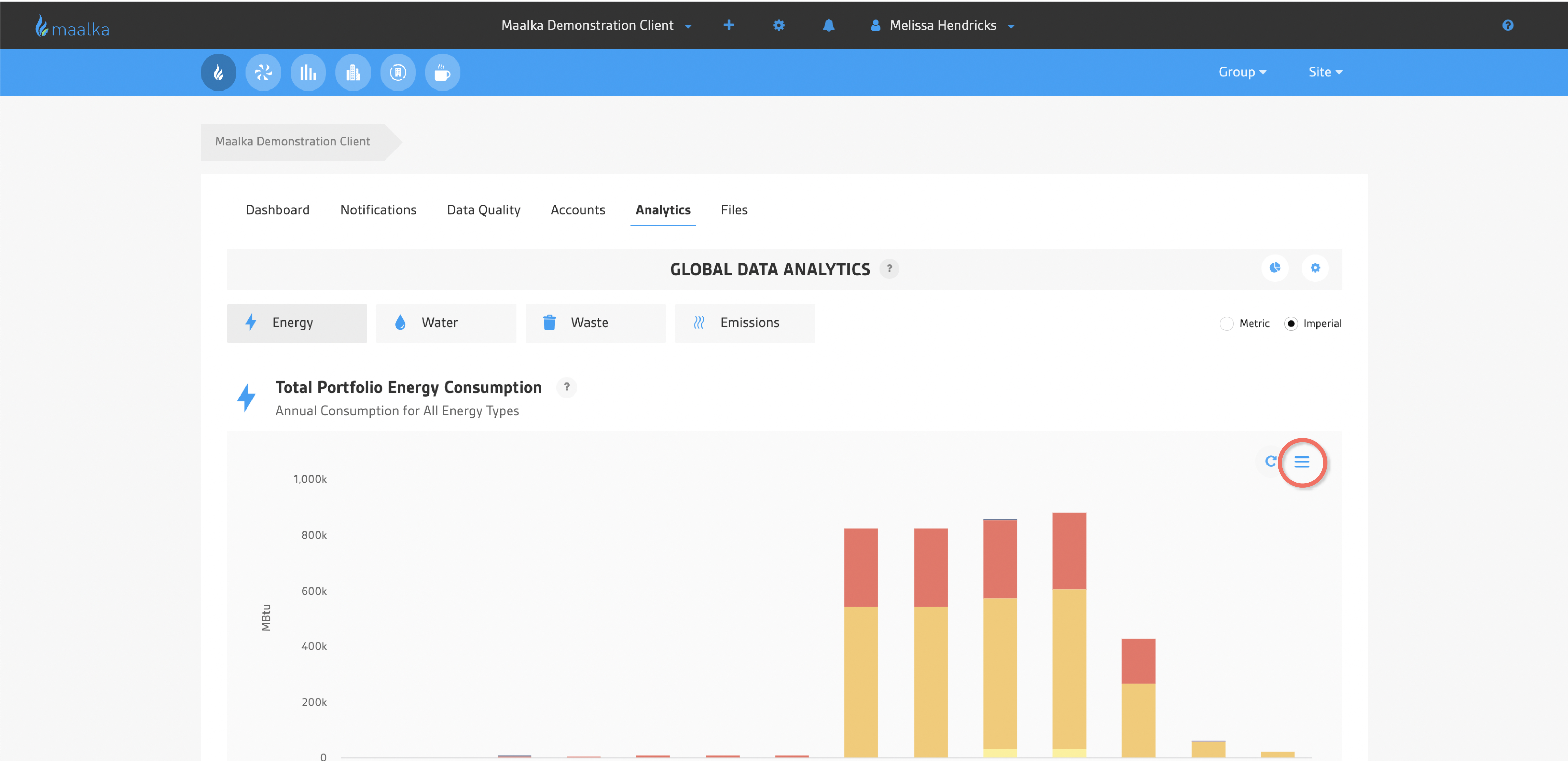The height and width of the screenshot is (761, 1568).
Task: Select Water category button
Action: point(446,323)
